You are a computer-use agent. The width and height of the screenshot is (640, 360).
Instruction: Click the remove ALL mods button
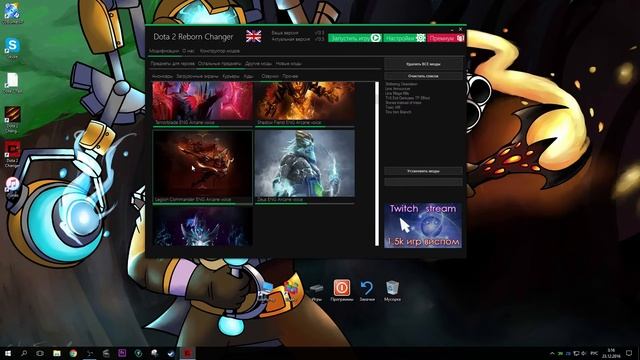[x=423, y=64]
